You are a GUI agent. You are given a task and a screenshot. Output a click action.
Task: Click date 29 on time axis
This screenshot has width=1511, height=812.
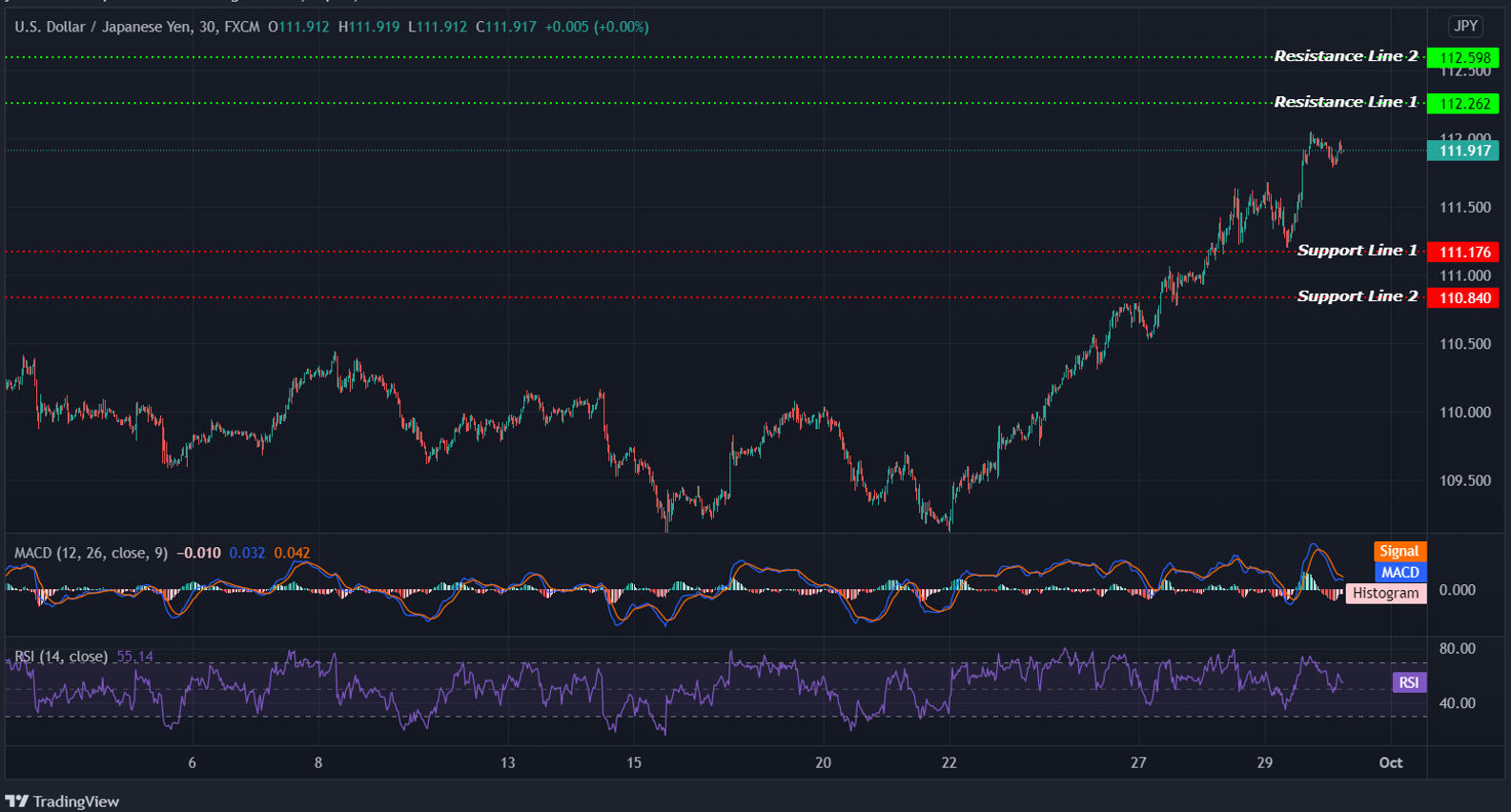1264,762
